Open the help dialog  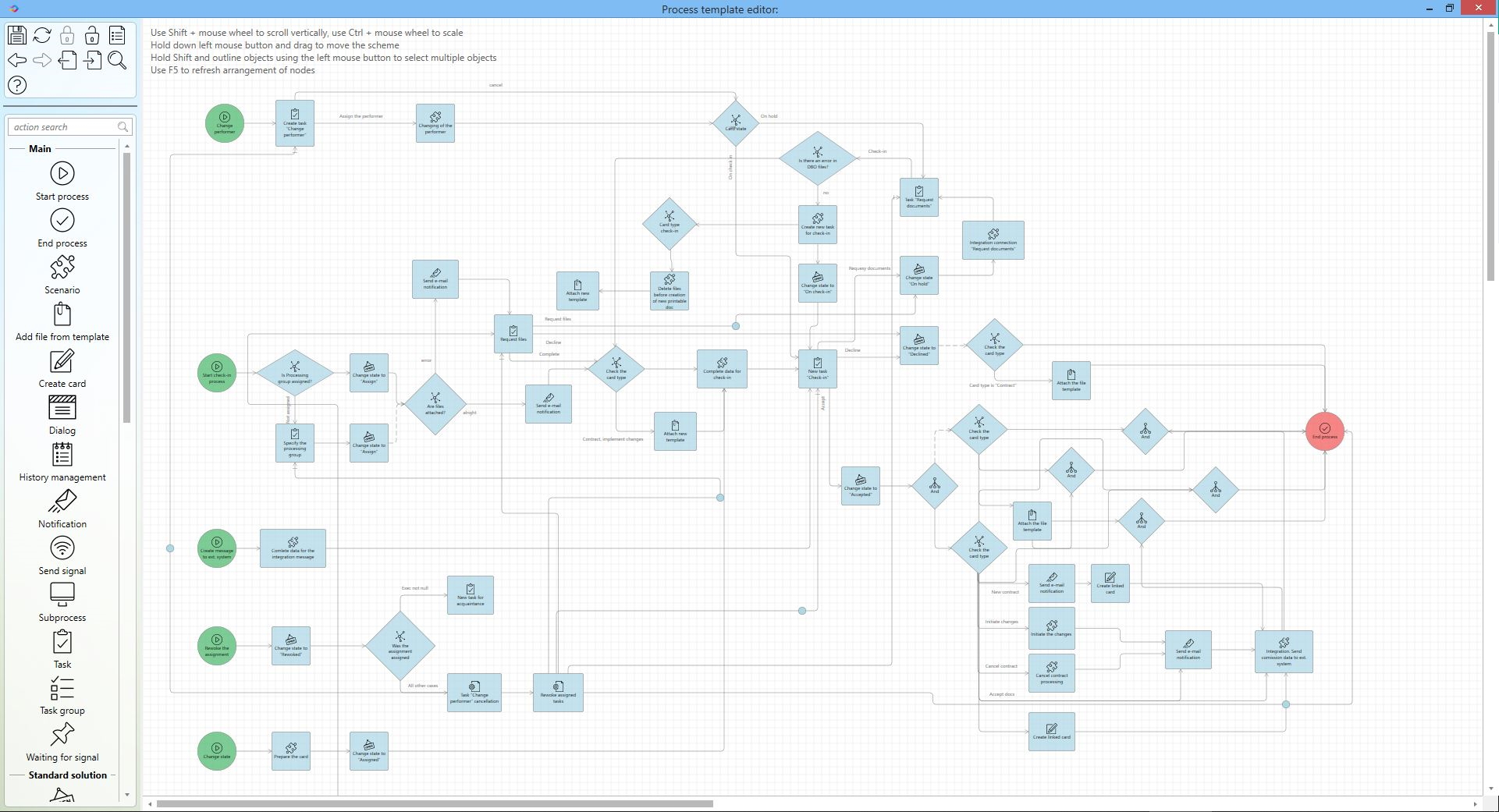[x=17, y=85]
